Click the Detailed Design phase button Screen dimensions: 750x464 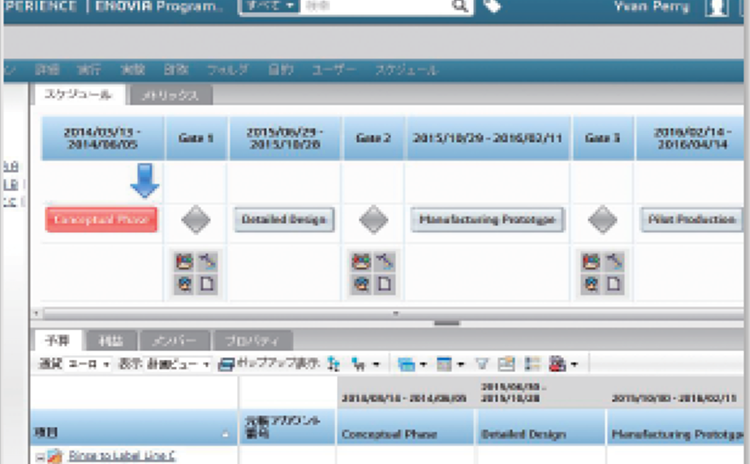pyautogui.click(x=285, y=220)
